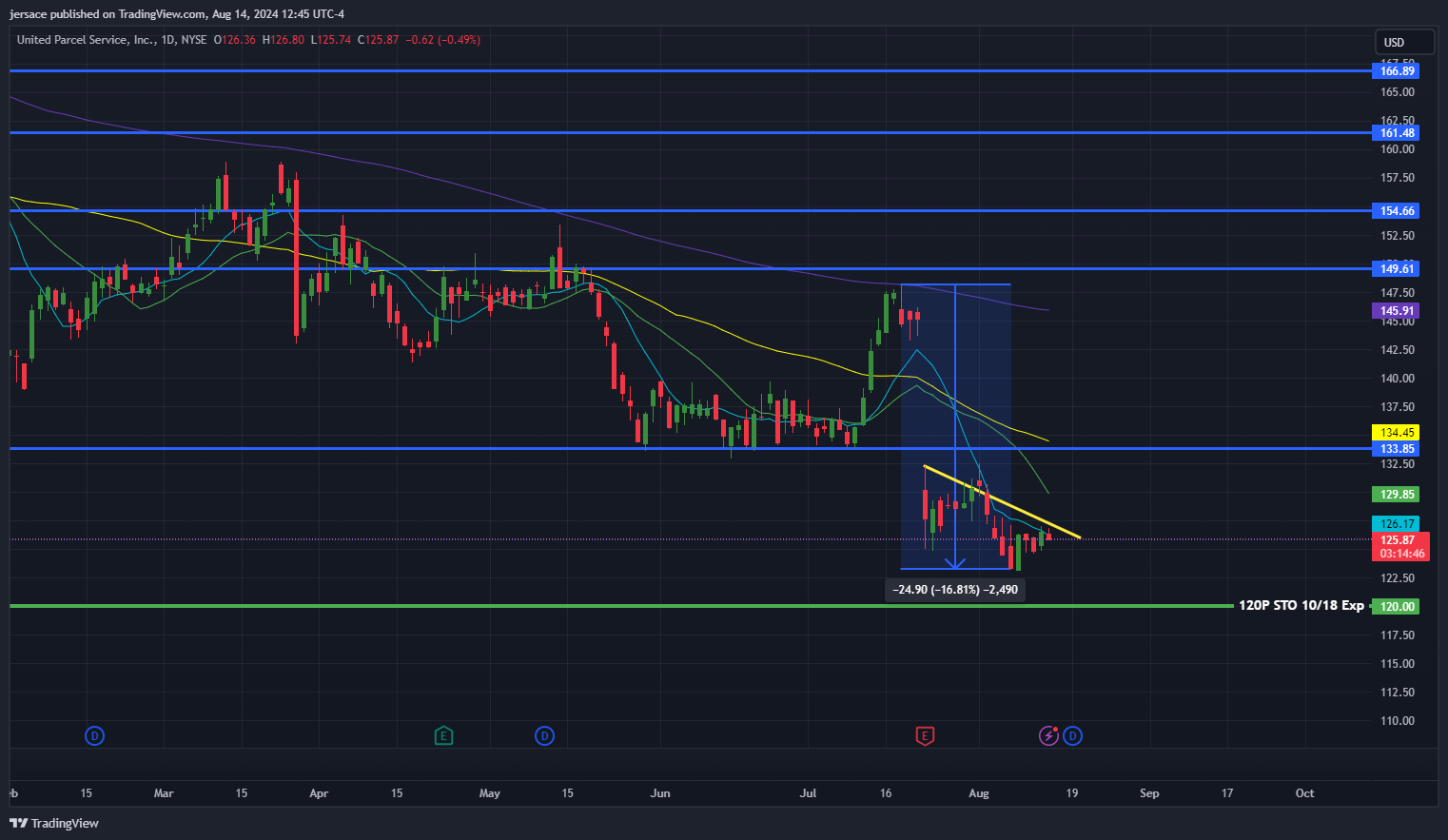The image size is (1448, 840).
Task: Select the −24.90 (−16.81%) measurement label
Action: click(x=955, y=590)
